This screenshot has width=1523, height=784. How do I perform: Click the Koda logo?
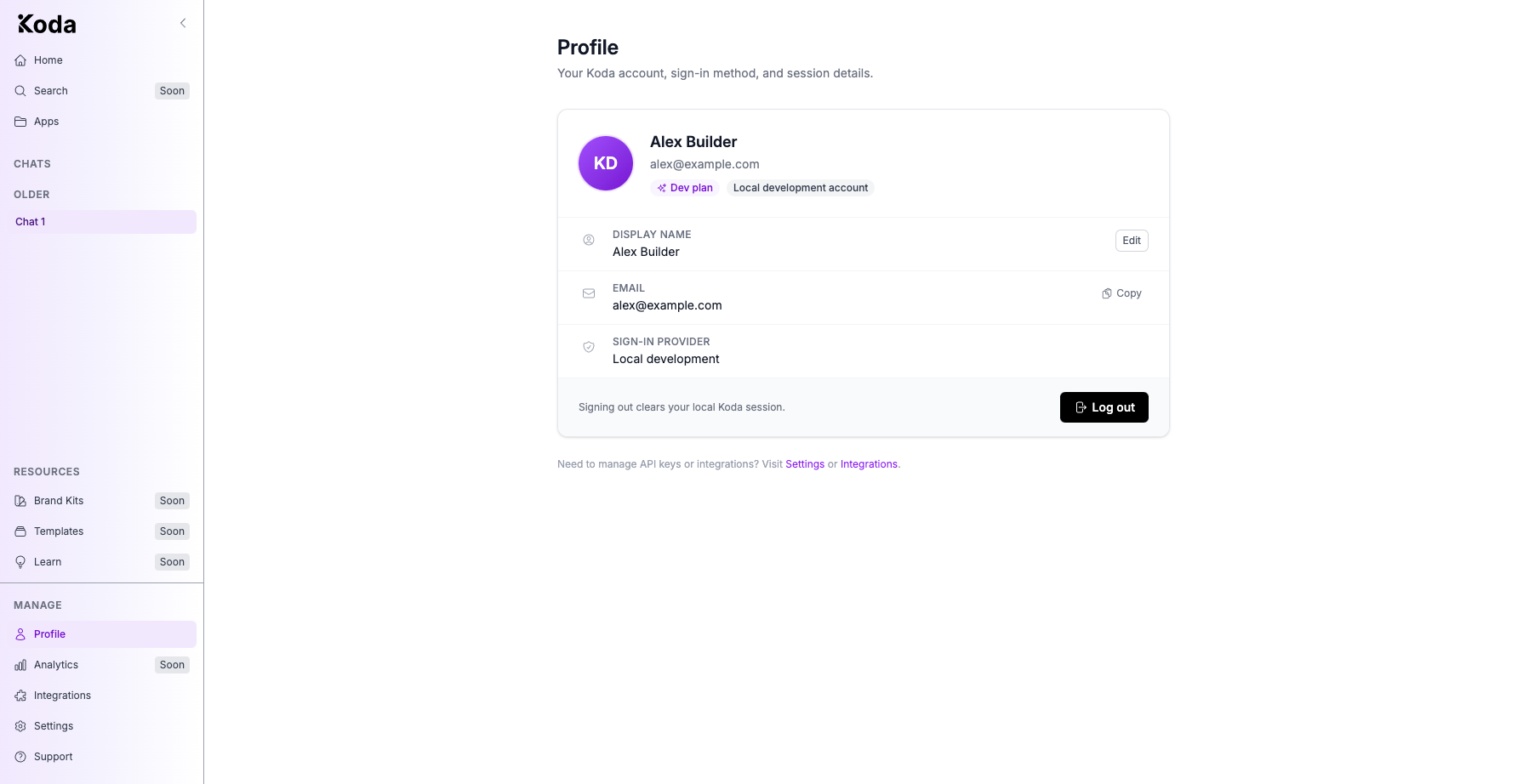[x=47, y=24]
